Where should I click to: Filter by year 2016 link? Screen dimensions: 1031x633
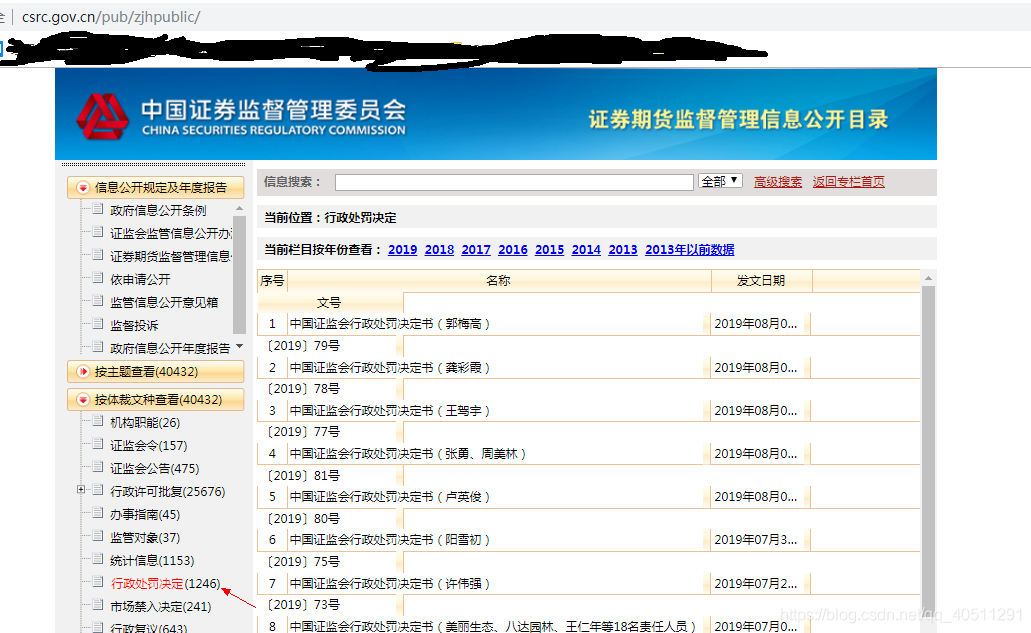point(513,250)
